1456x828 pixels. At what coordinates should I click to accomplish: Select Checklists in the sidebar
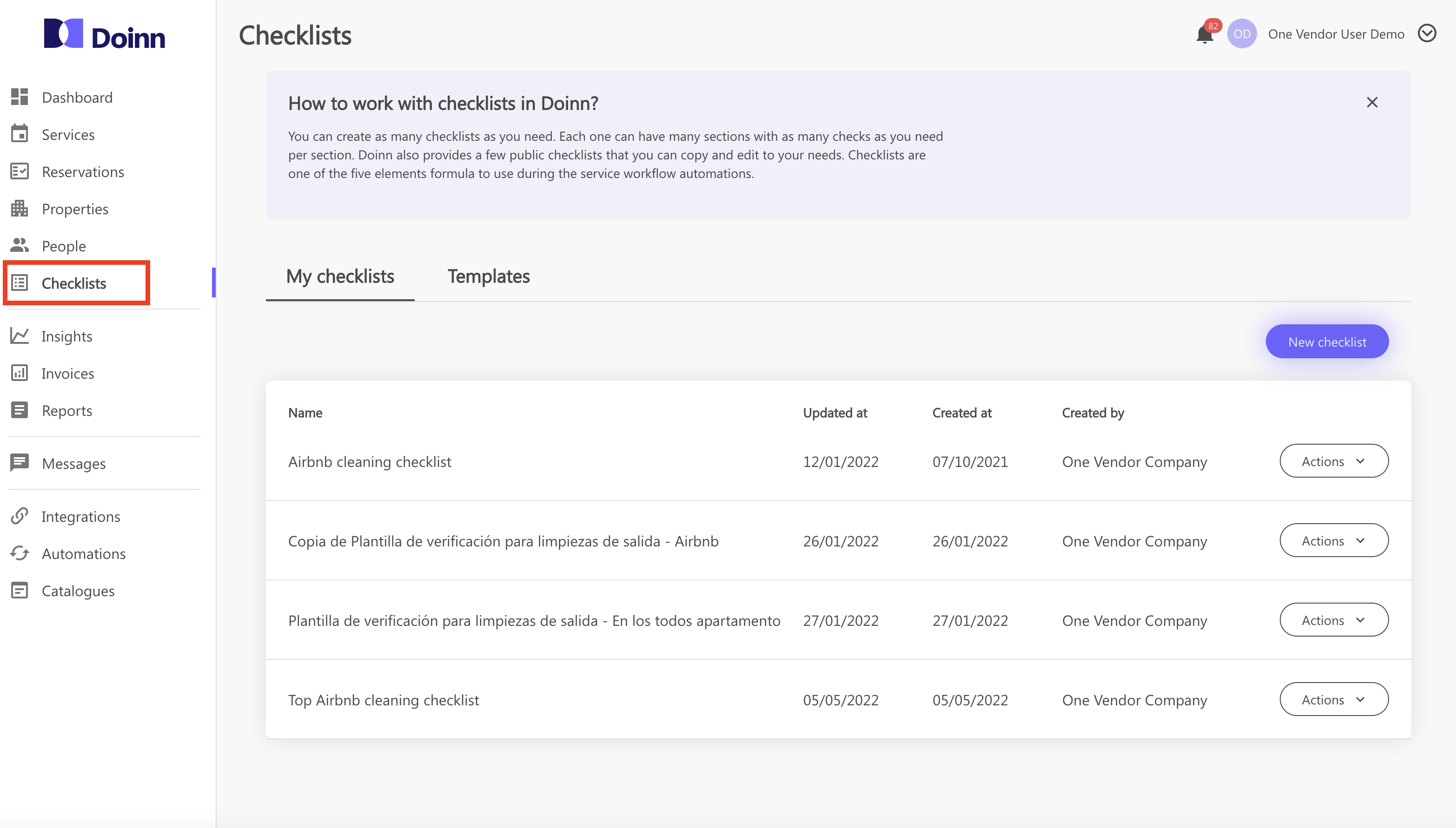(x=74, y=283)
